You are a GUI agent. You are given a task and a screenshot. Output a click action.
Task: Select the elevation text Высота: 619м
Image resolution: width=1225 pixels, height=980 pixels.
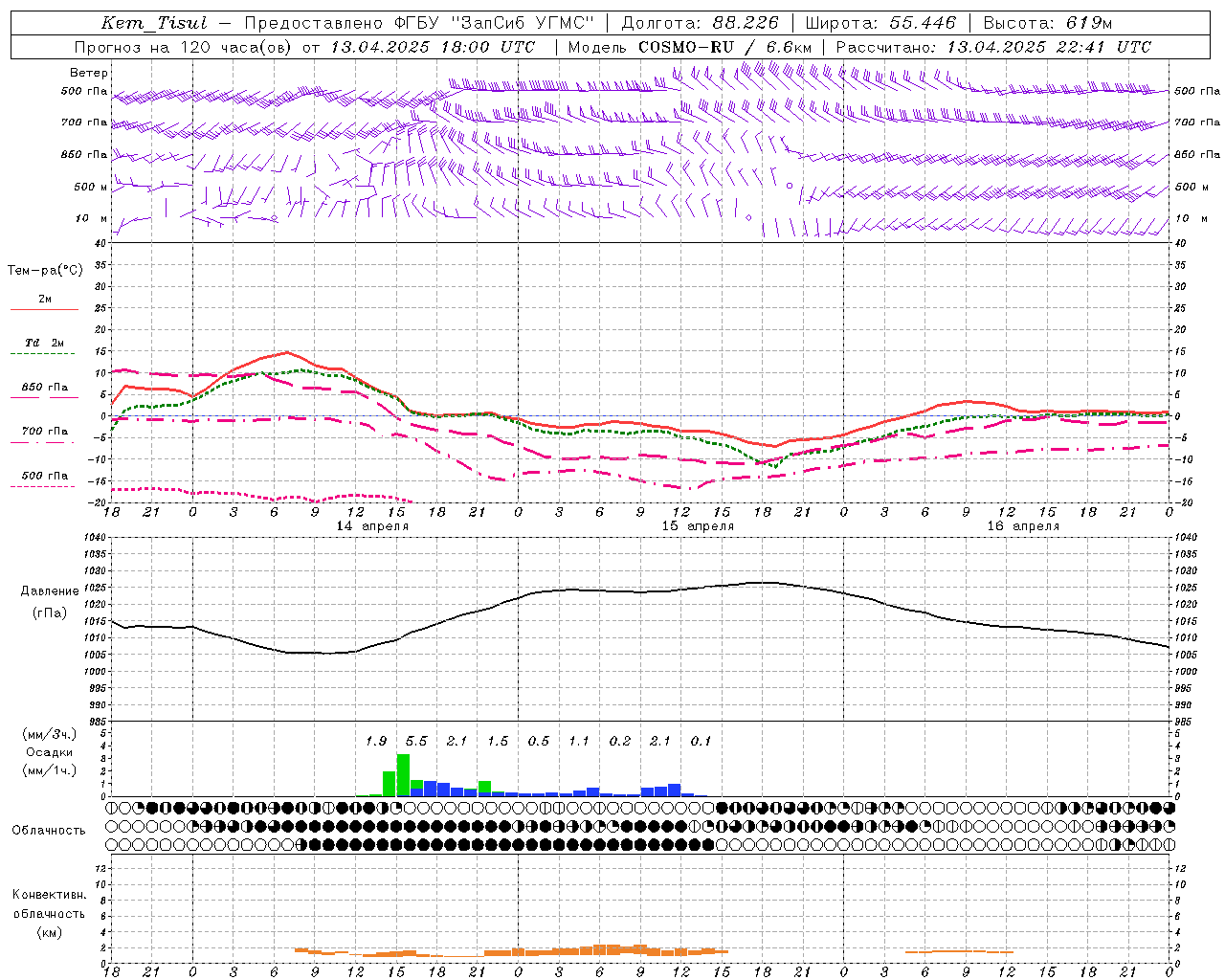(x=1048, y=23)
